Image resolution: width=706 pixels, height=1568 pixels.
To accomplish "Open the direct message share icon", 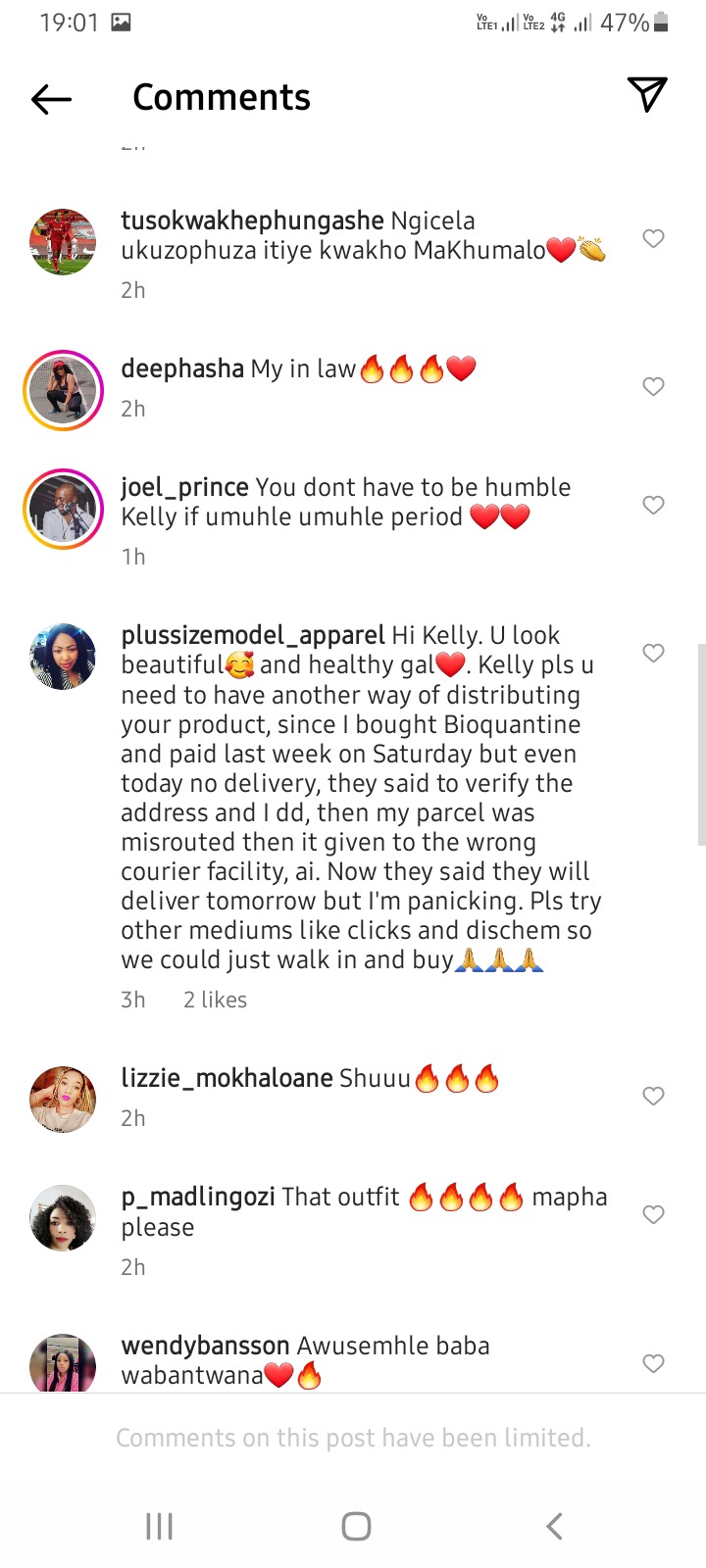I will click(x=647, y=95).
